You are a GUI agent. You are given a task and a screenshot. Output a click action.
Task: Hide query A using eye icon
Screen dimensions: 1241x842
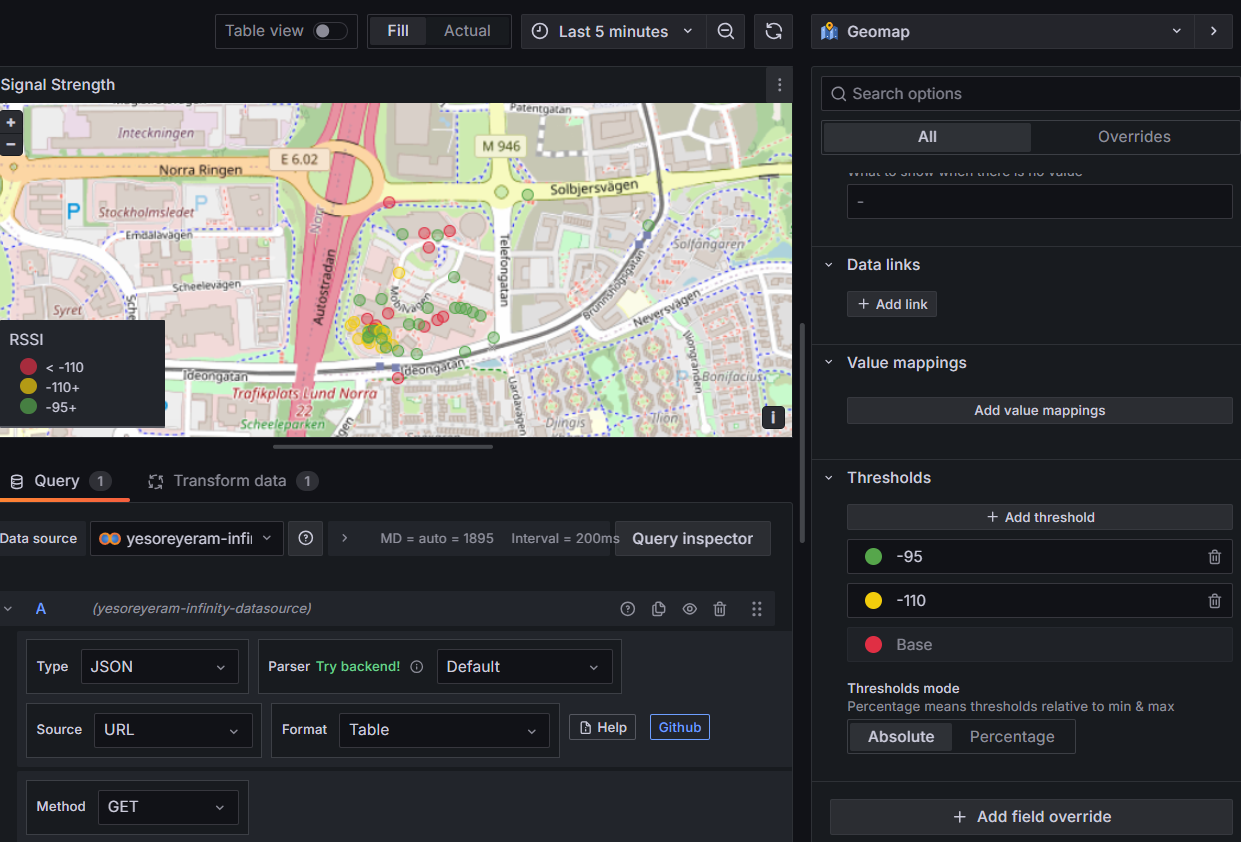click(x=689, y=608)
